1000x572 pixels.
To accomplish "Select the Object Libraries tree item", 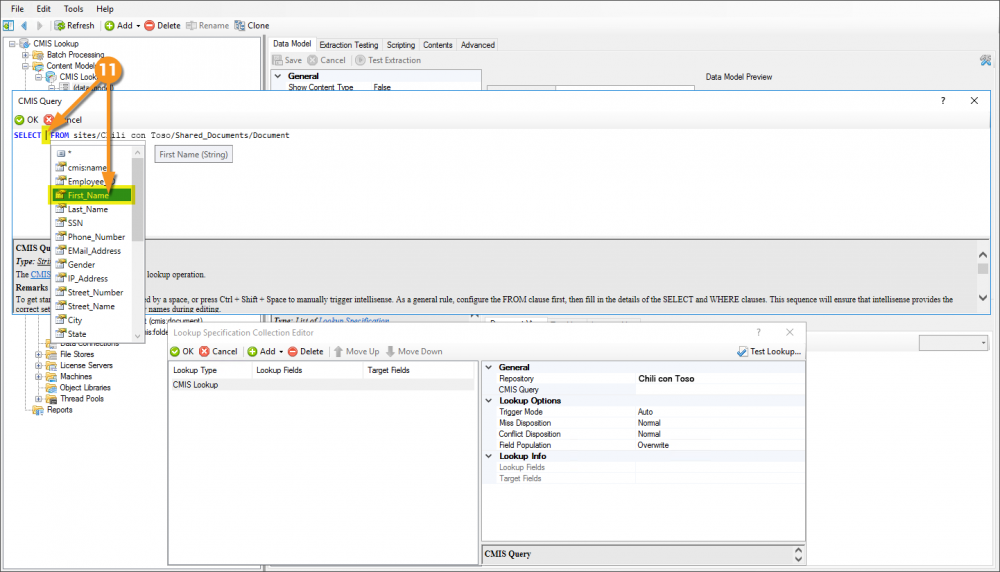I will (85, 388).
